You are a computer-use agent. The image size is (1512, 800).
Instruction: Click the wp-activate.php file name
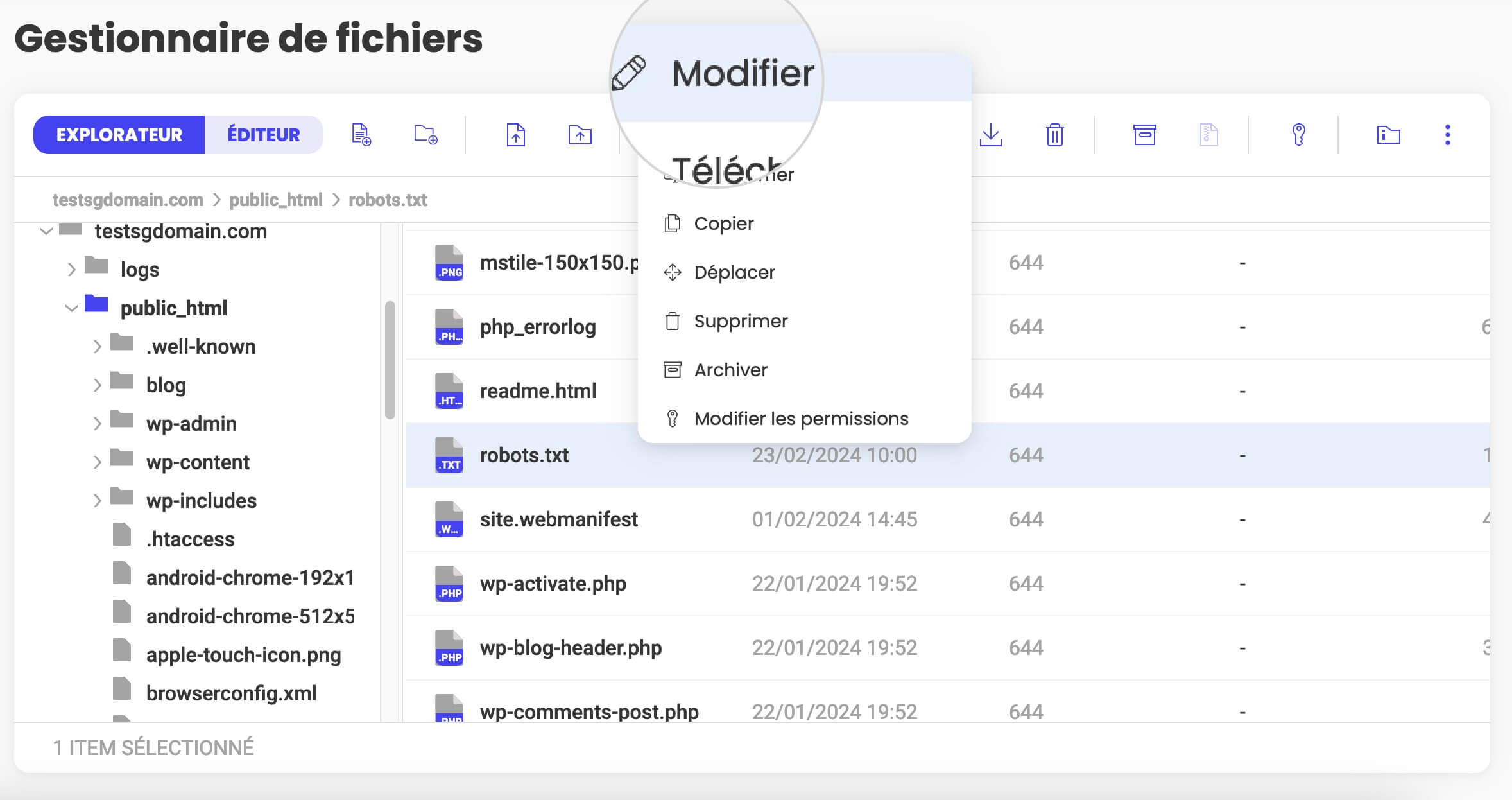(553, 584)
